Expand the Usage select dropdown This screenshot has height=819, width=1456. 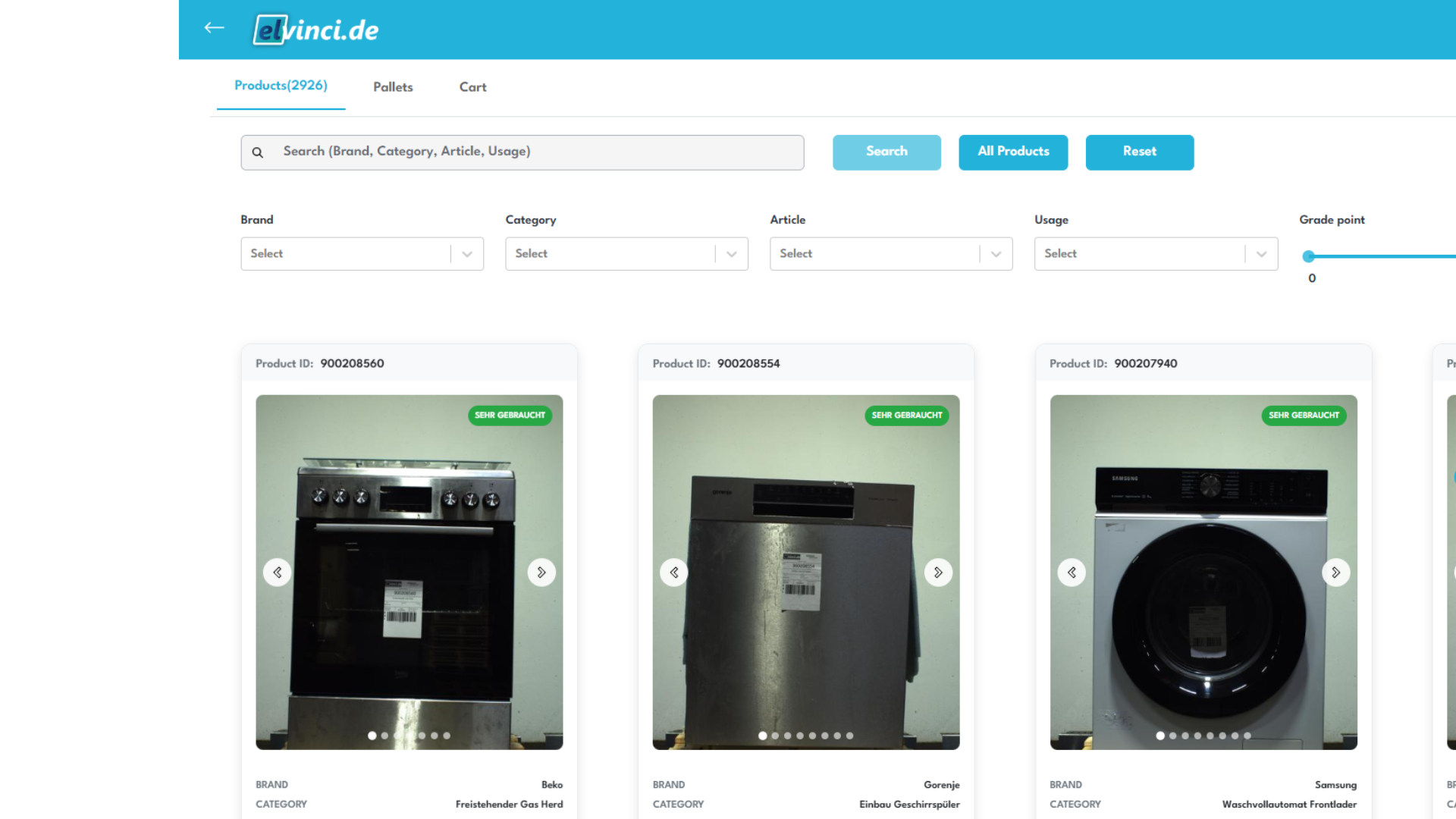pyautogui.click(x=1156, y=254)
